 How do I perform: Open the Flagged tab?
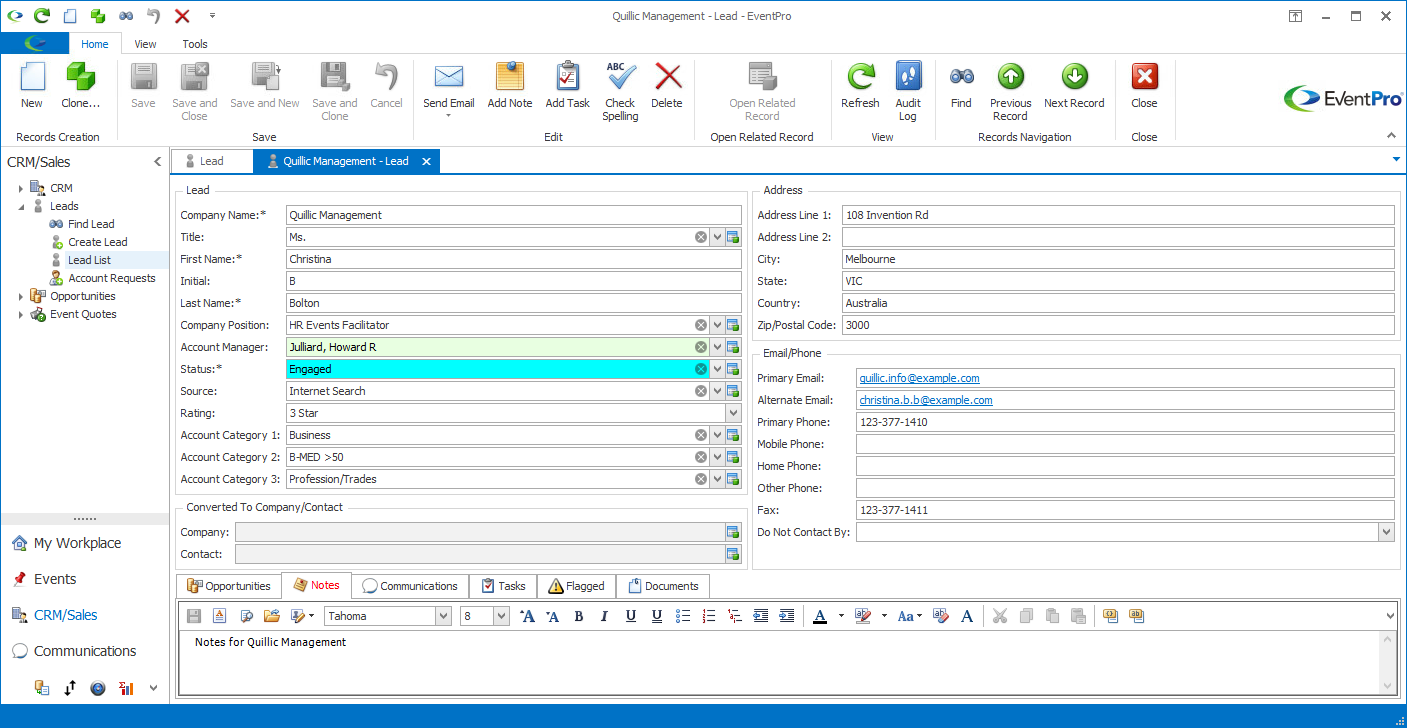pyautogui.click(x=576, y=586)
